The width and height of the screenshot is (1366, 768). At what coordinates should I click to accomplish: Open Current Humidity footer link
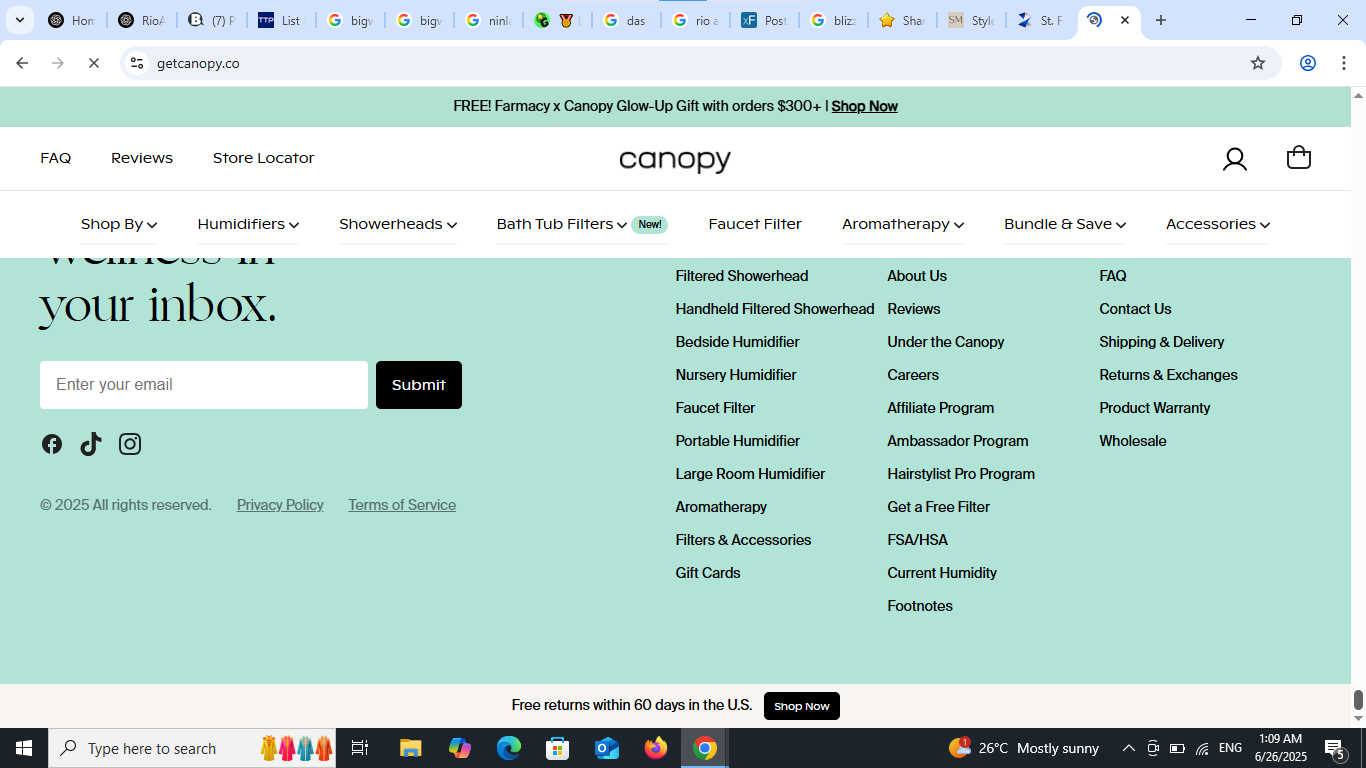[942, 573]
